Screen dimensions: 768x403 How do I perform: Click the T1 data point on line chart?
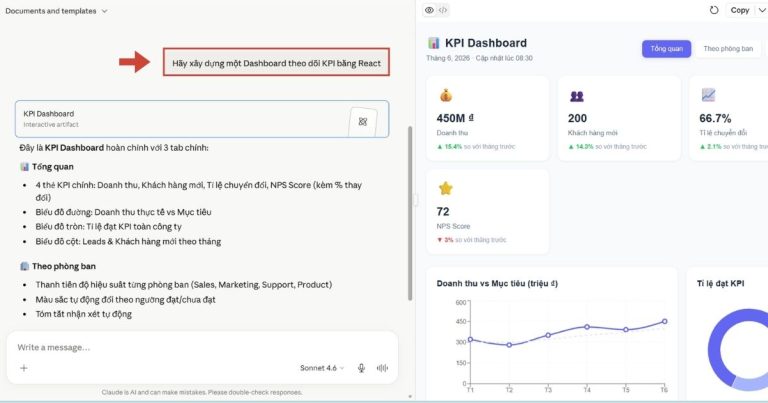[470, 339]
